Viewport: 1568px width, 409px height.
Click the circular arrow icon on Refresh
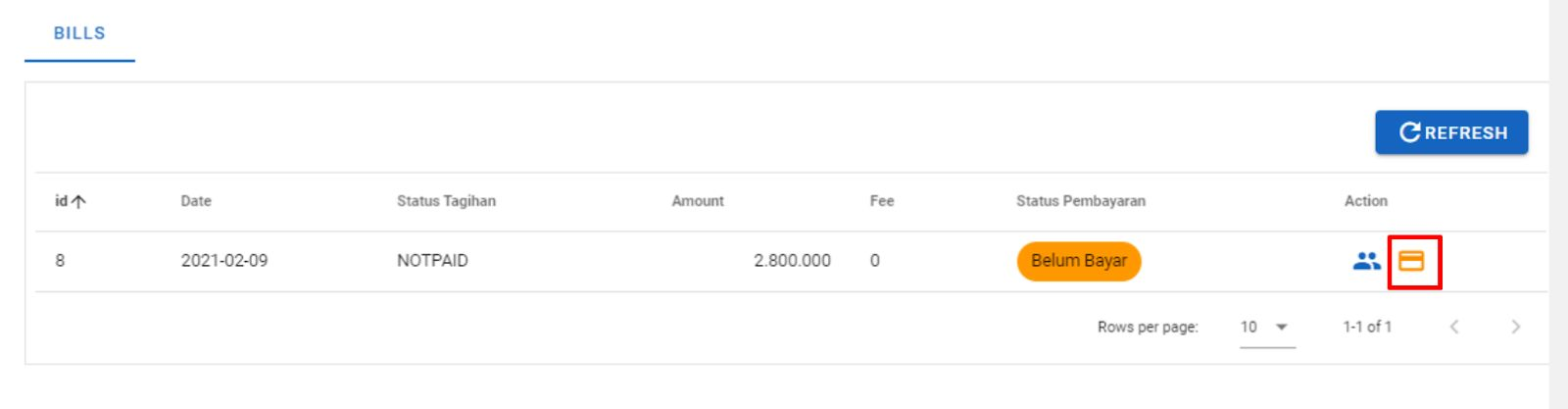pos(1409,132)
